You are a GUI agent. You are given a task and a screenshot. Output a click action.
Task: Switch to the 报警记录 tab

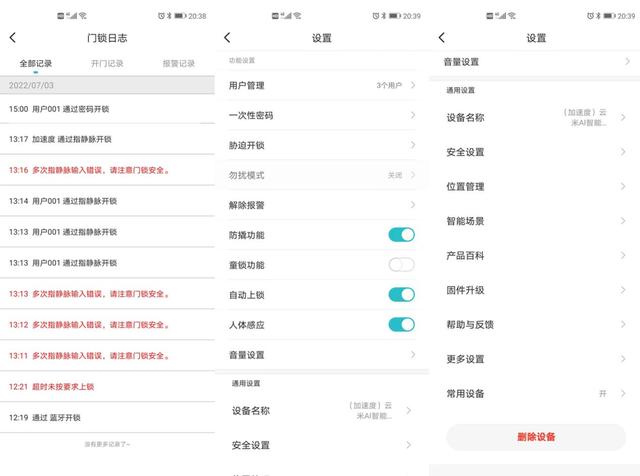tap(178, 64)
